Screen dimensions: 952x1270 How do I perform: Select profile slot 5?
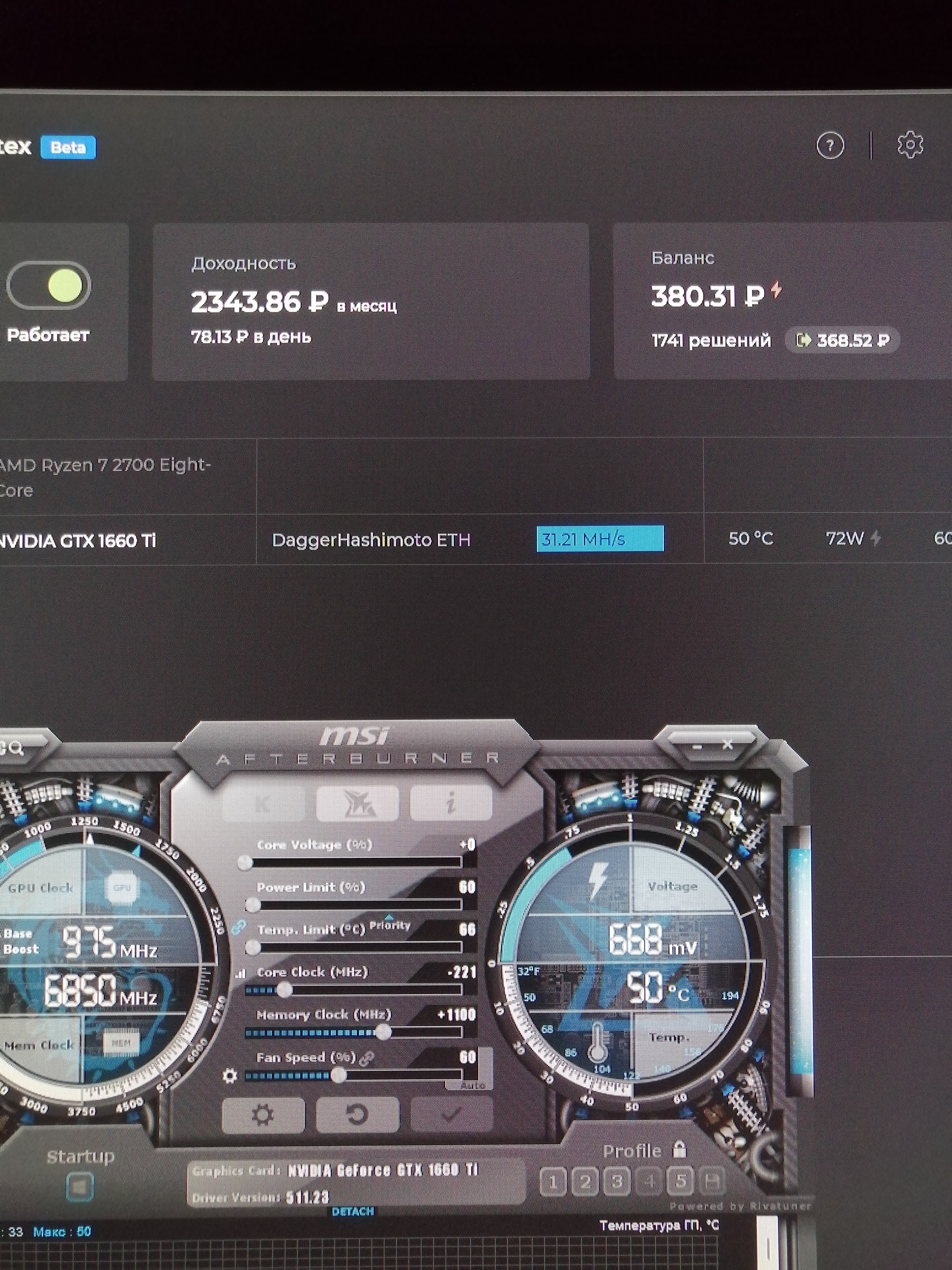[681, 1182]
